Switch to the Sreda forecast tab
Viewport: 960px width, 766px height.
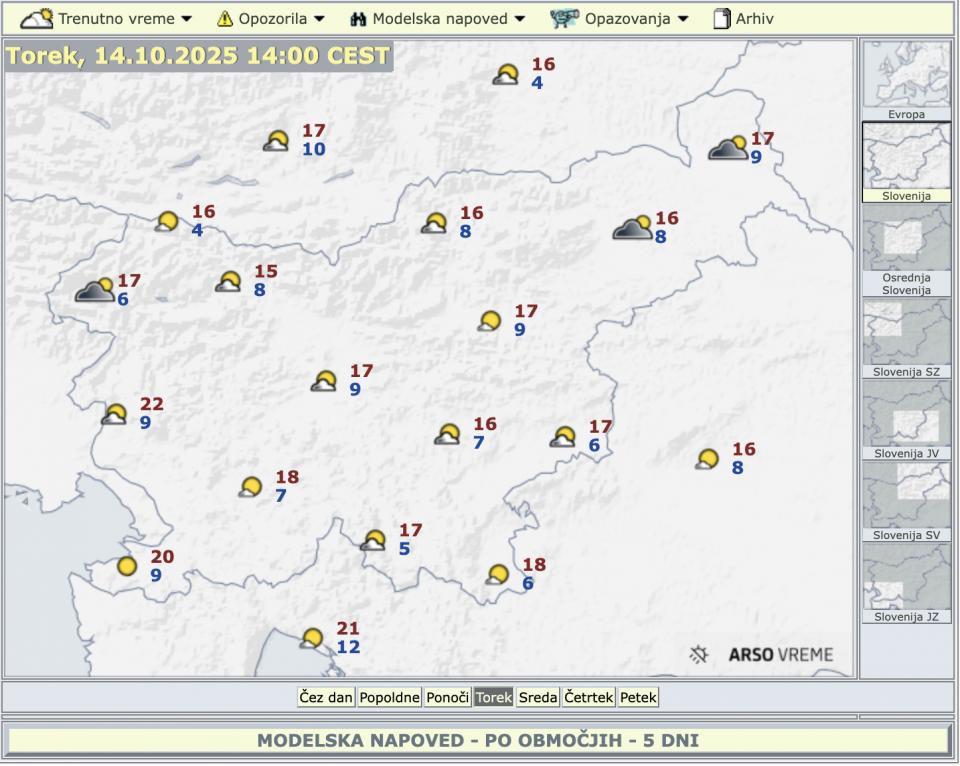(x=538, y=697)
